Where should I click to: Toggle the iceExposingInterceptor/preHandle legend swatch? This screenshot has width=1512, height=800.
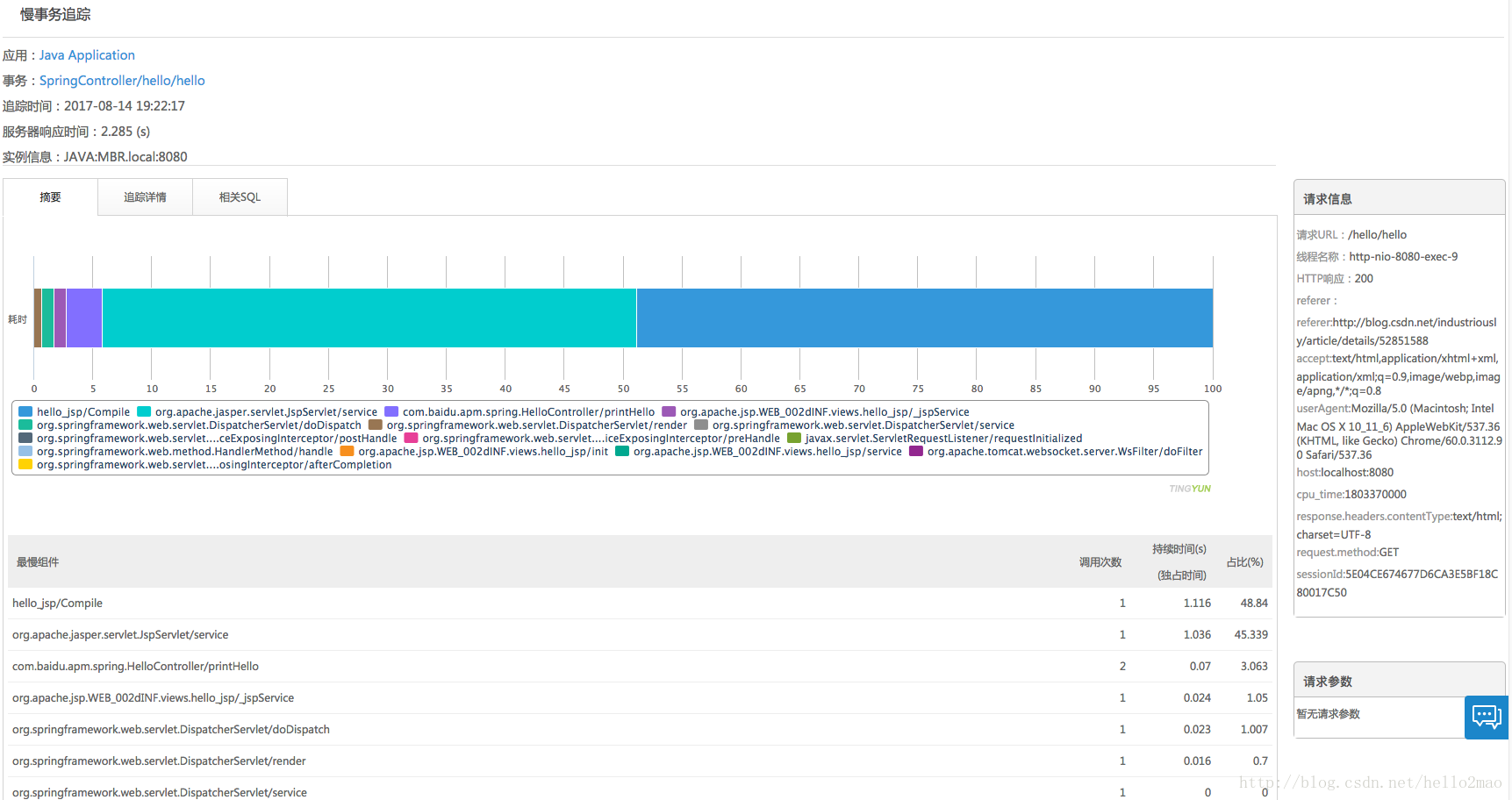pos(411,438)
